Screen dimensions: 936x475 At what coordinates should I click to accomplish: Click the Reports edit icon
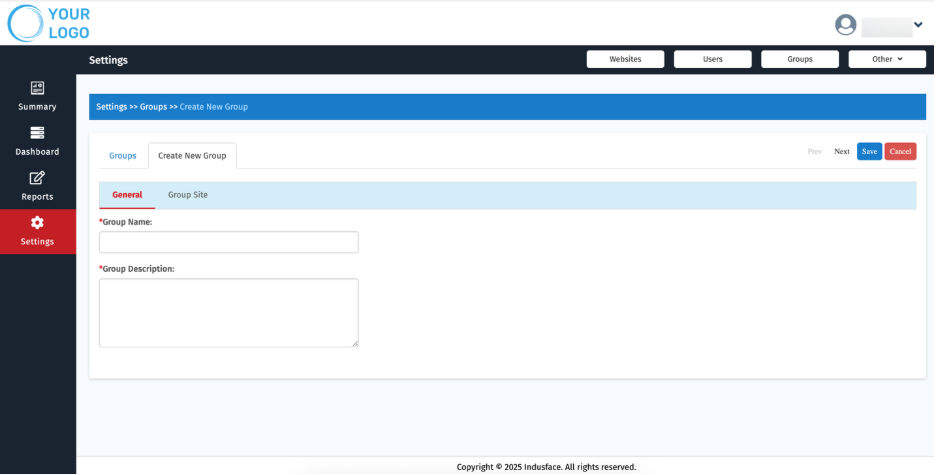coord(37,178)
